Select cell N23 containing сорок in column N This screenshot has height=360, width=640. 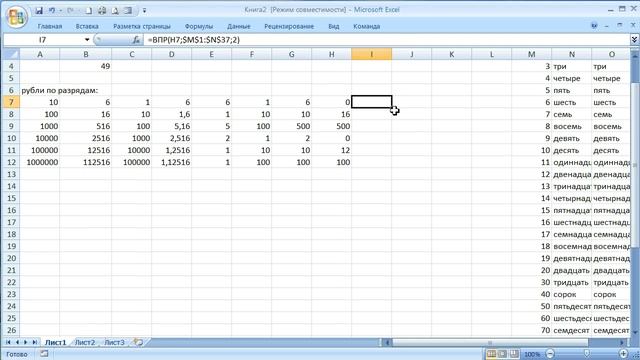pos(571,294)
